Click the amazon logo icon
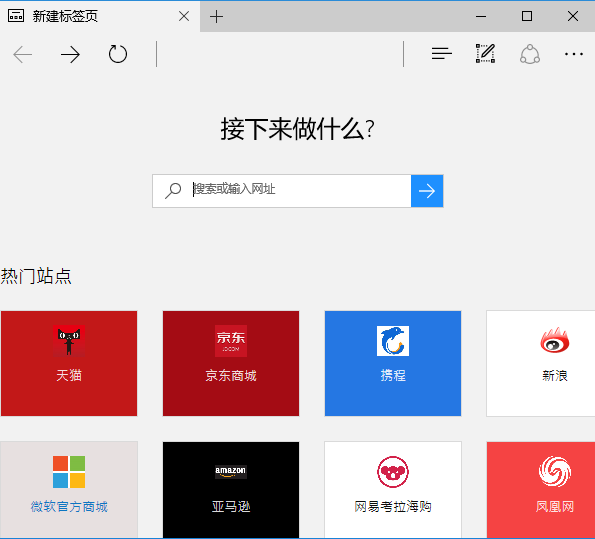This screenshot has width=595, height=539. (231, 472)
